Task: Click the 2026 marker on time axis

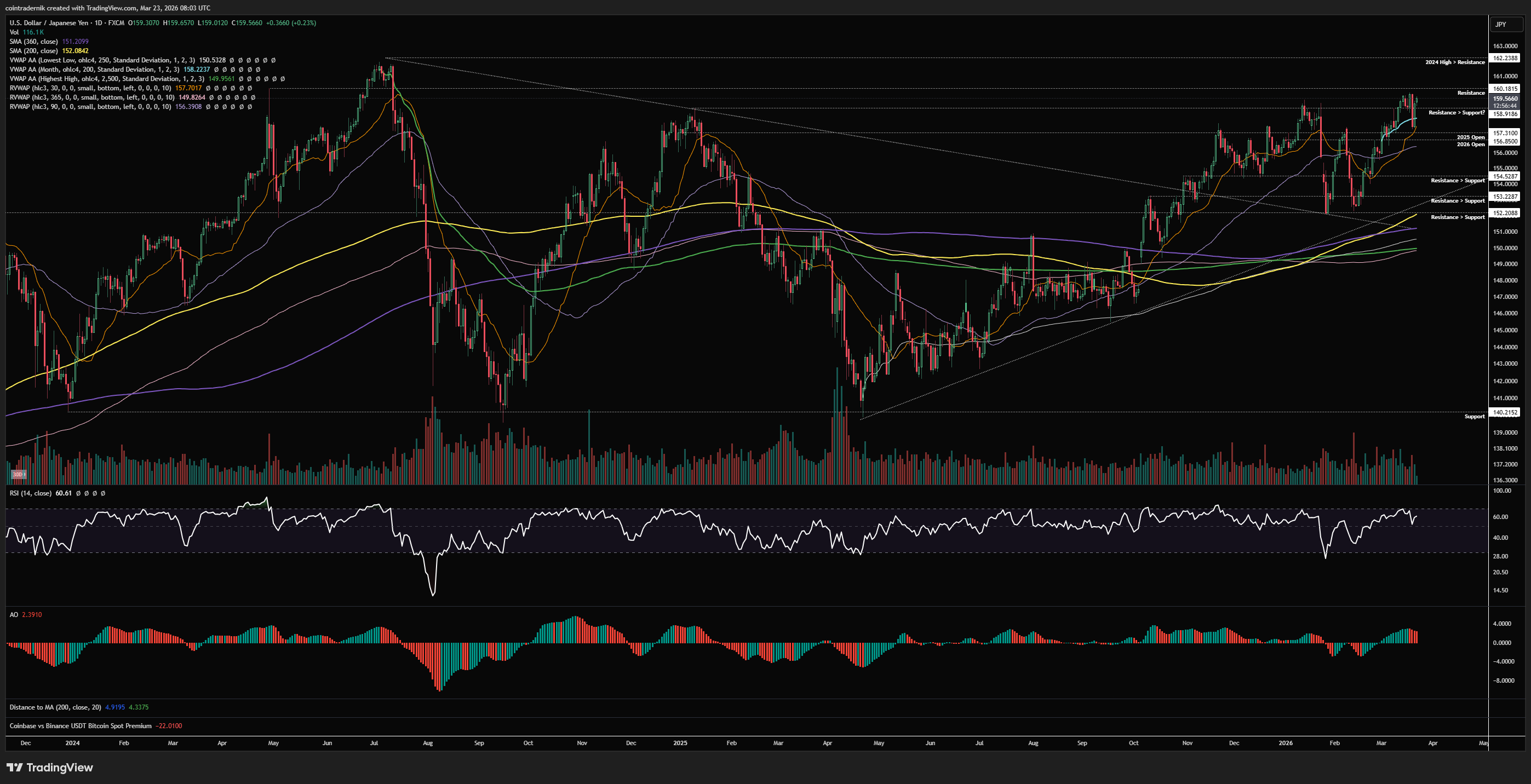Action: (x=1285, y=743)
